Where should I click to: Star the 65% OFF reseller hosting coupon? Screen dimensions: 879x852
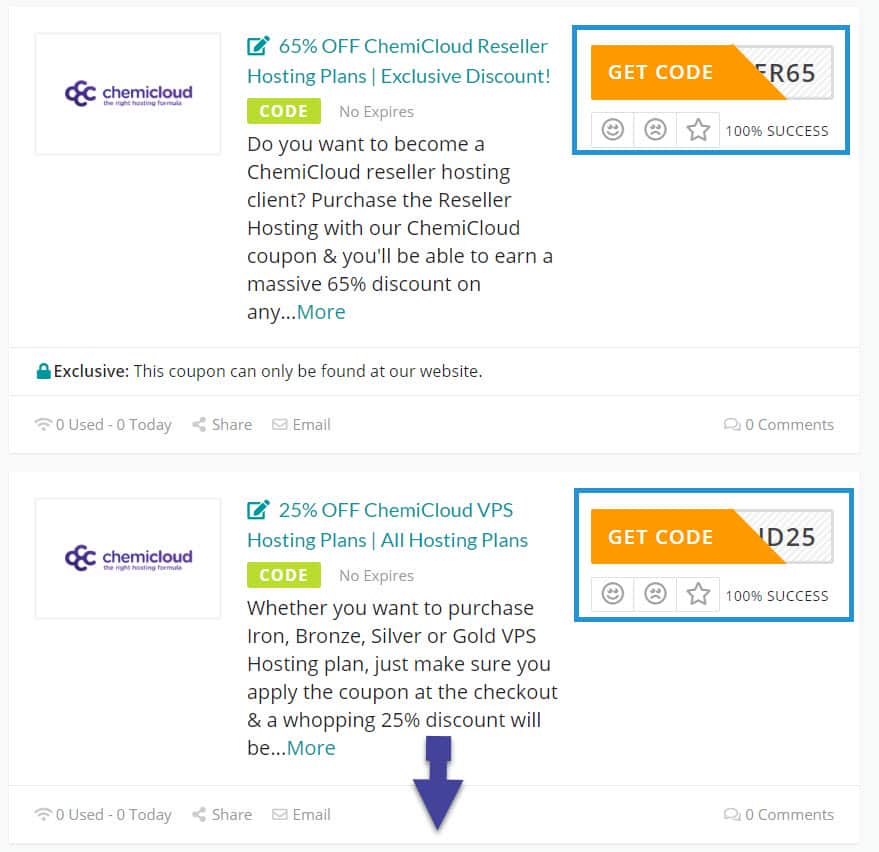[x=698, y=130]
